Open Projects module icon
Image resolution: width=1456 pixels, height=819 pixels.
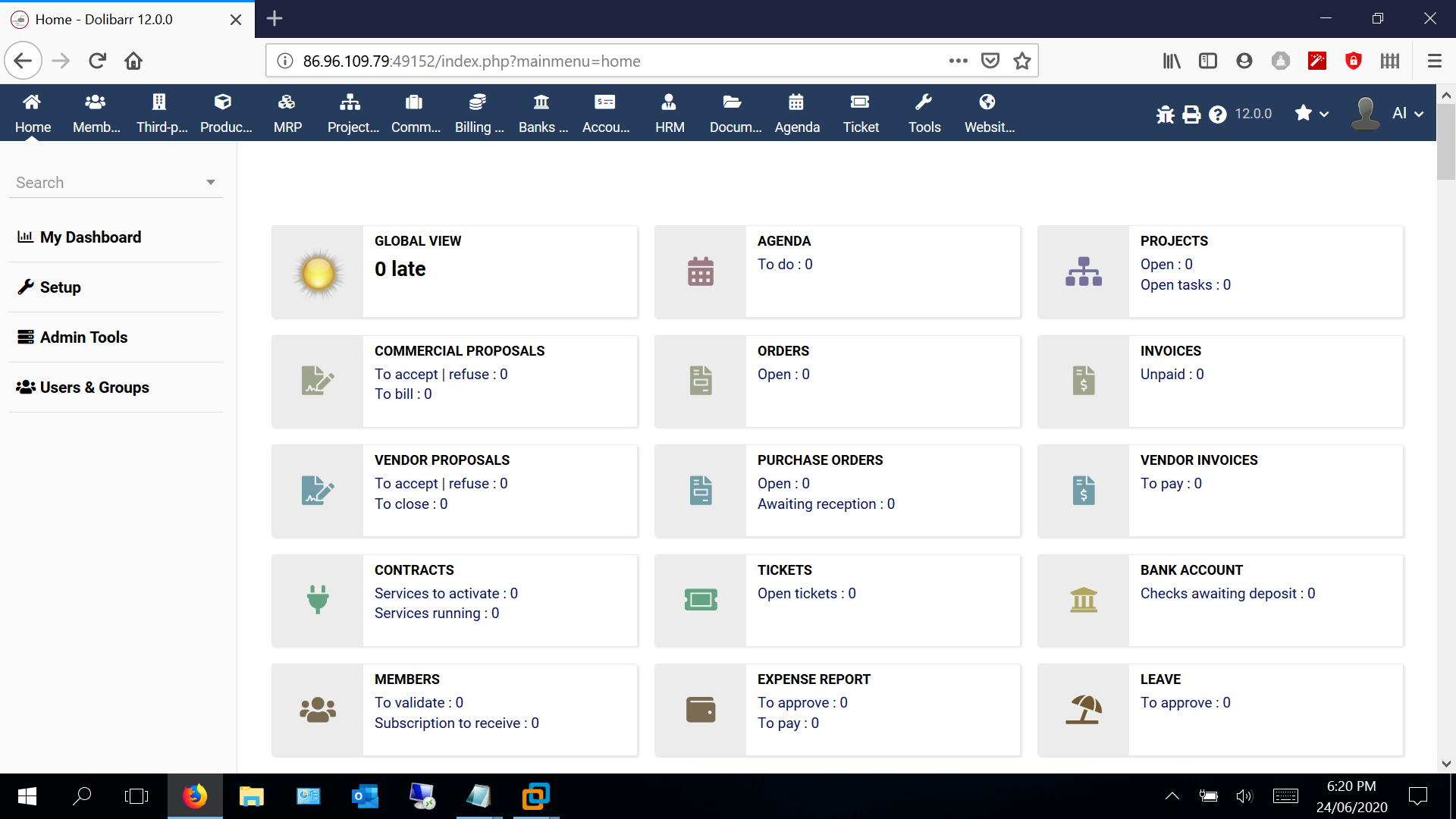pyautogui.click(x=350, y=102)
